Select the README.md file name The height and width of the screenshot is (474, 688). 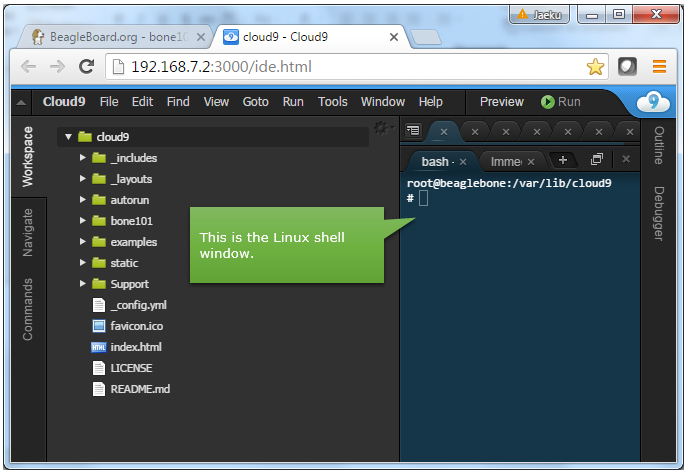[140, 389]
